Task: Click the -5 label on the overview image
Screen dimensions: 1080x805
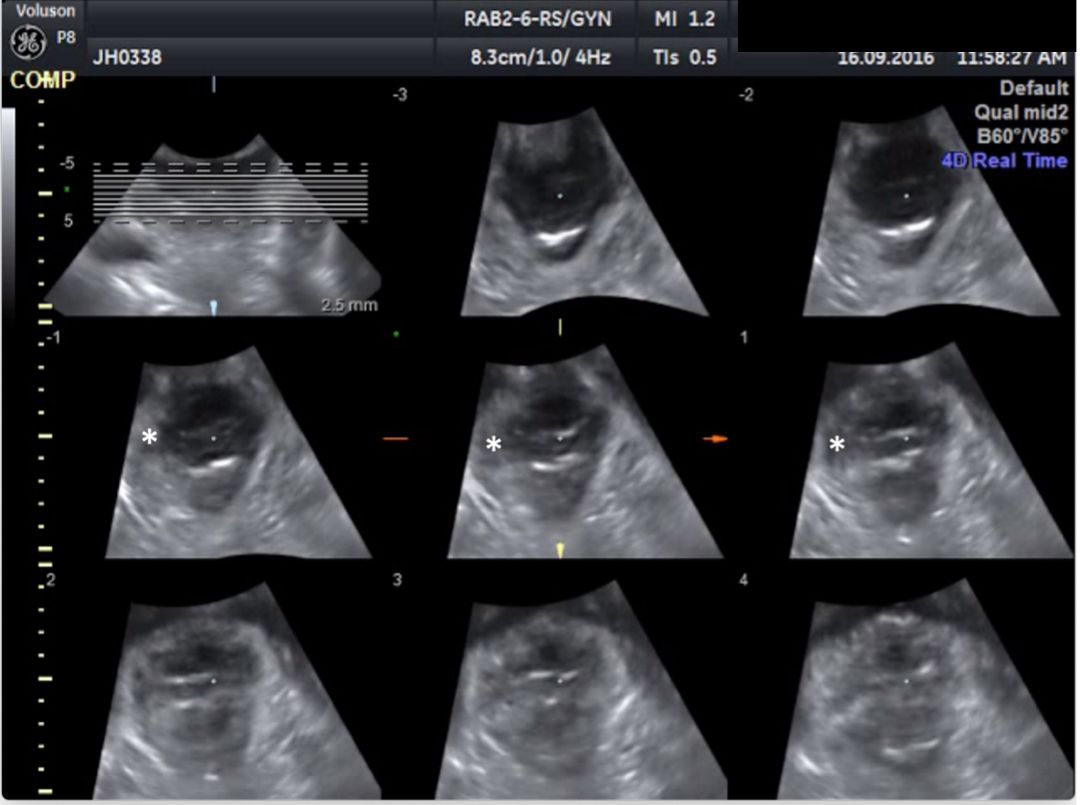Action: coord(67,163)
